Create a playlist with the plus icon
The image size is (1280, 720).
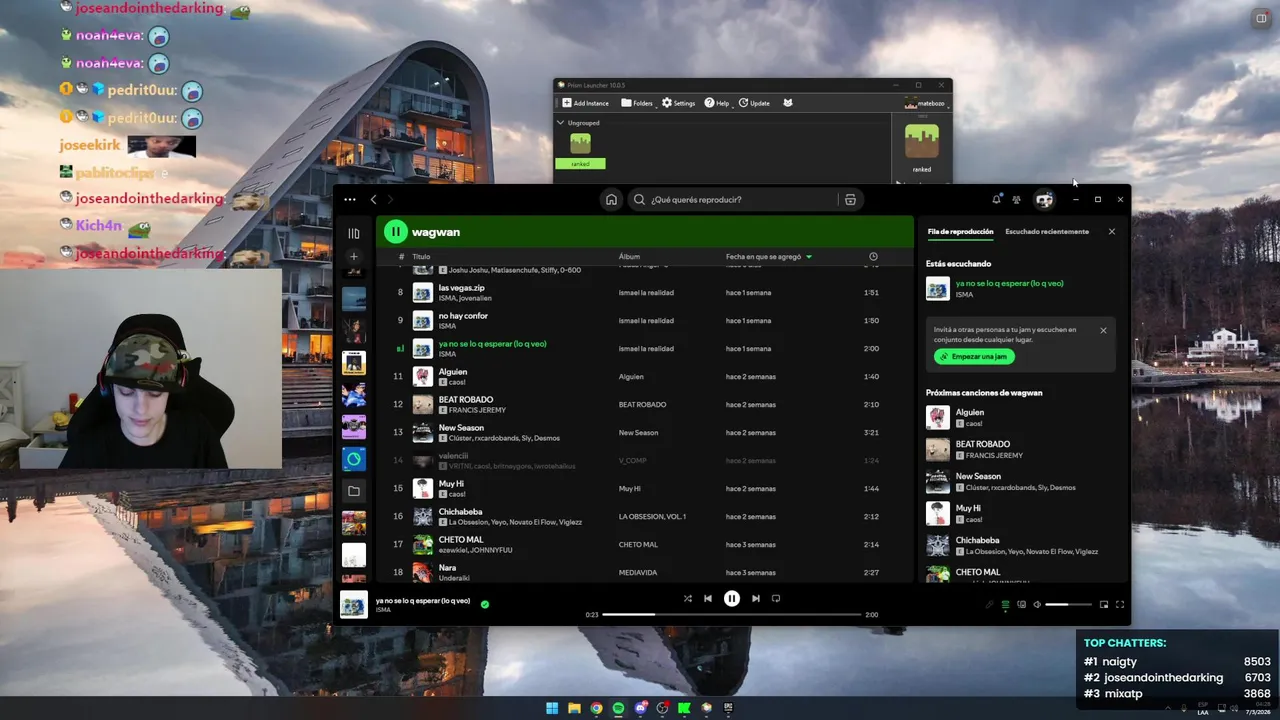[353, 256]
